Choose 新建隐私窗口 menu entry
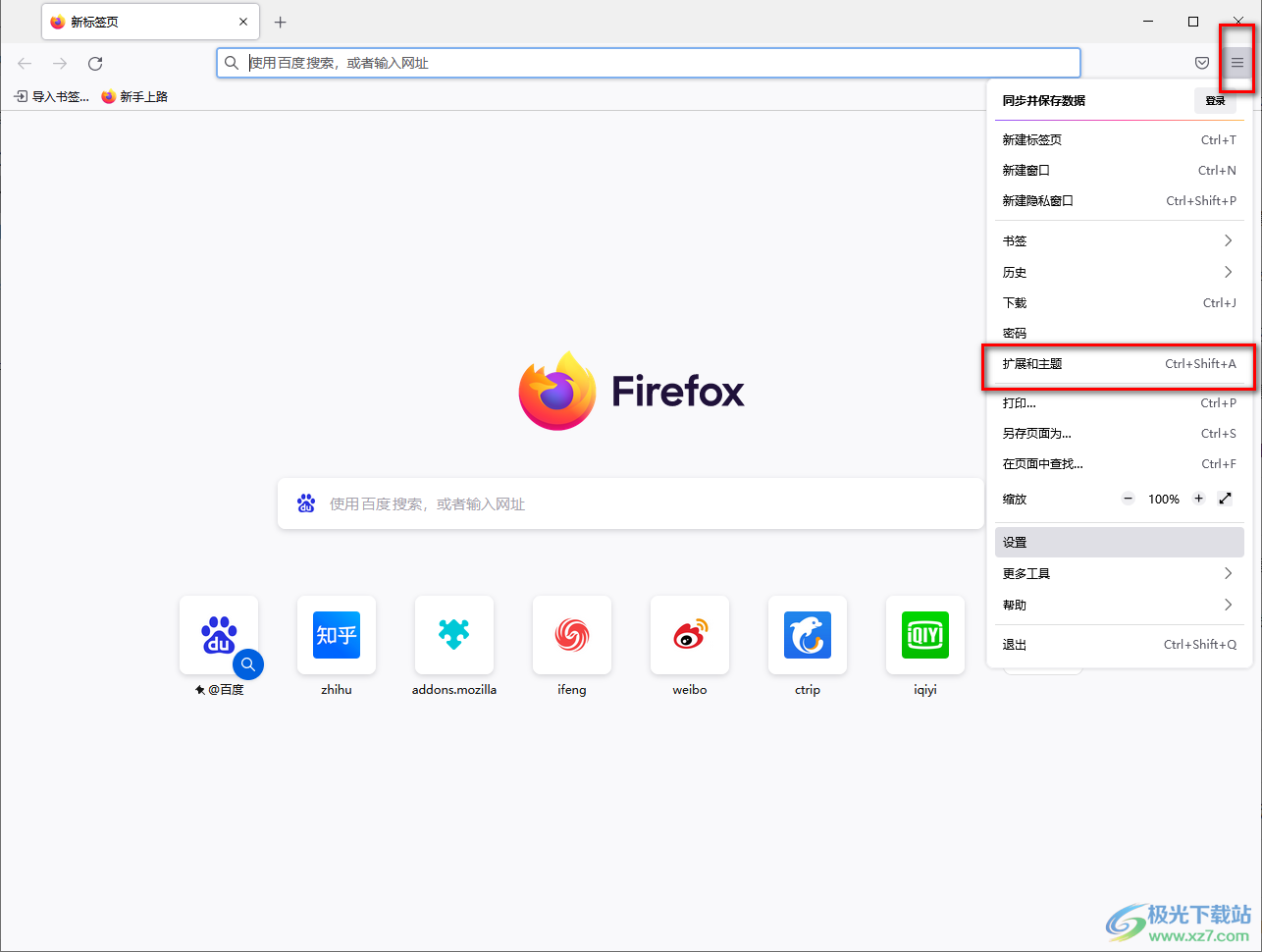This screenshot has height=952, width=1262. (x=1119, y=200)
